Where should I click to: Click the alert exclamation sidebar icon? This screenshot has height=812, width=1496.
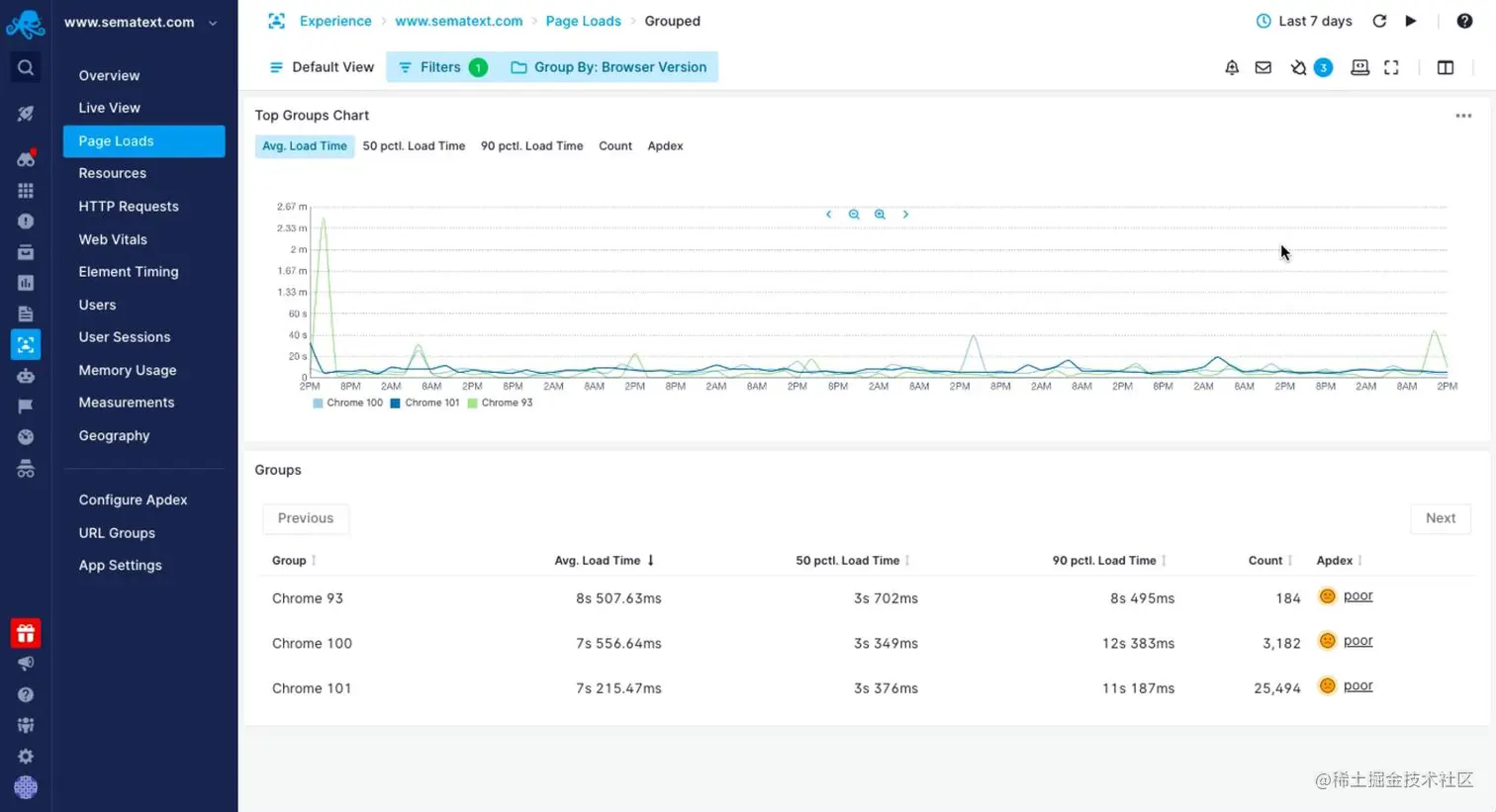[x=26, y=222]
